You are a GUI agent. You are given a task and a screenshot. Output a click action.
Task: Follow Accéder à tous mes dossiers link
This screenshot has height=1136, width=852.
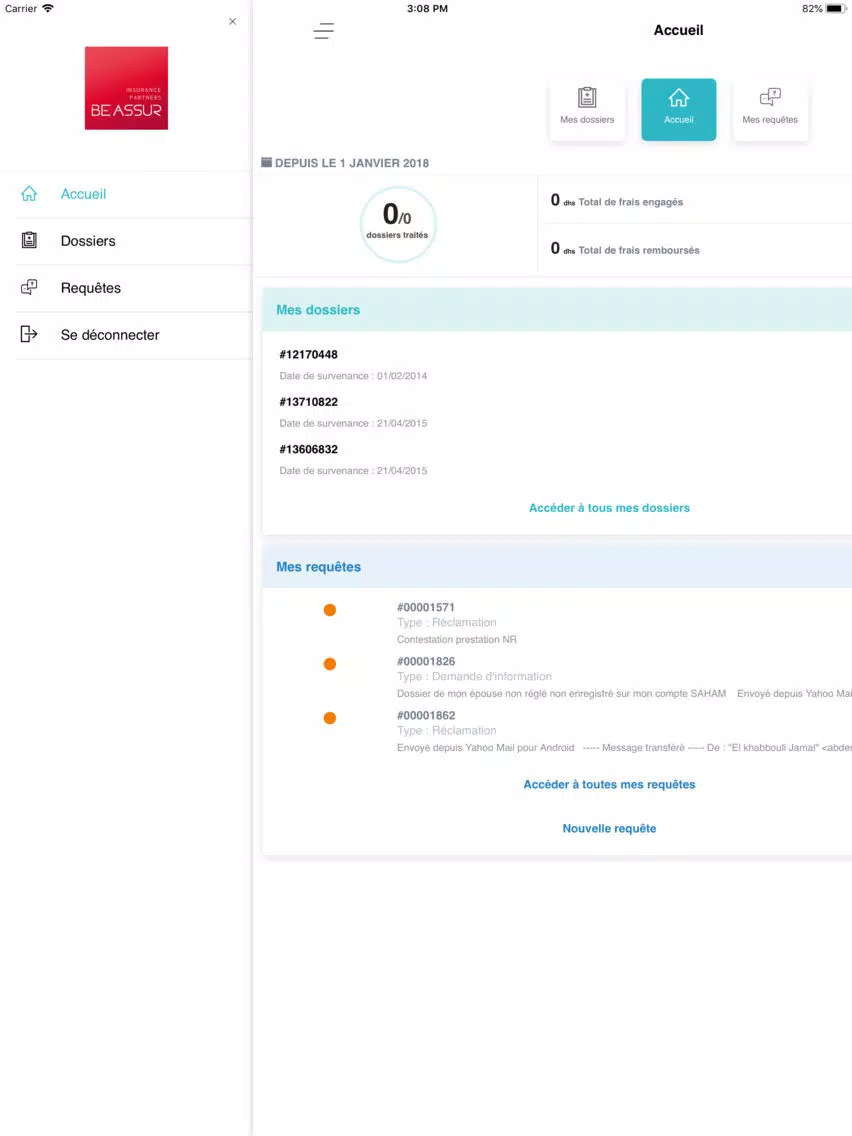609,508
